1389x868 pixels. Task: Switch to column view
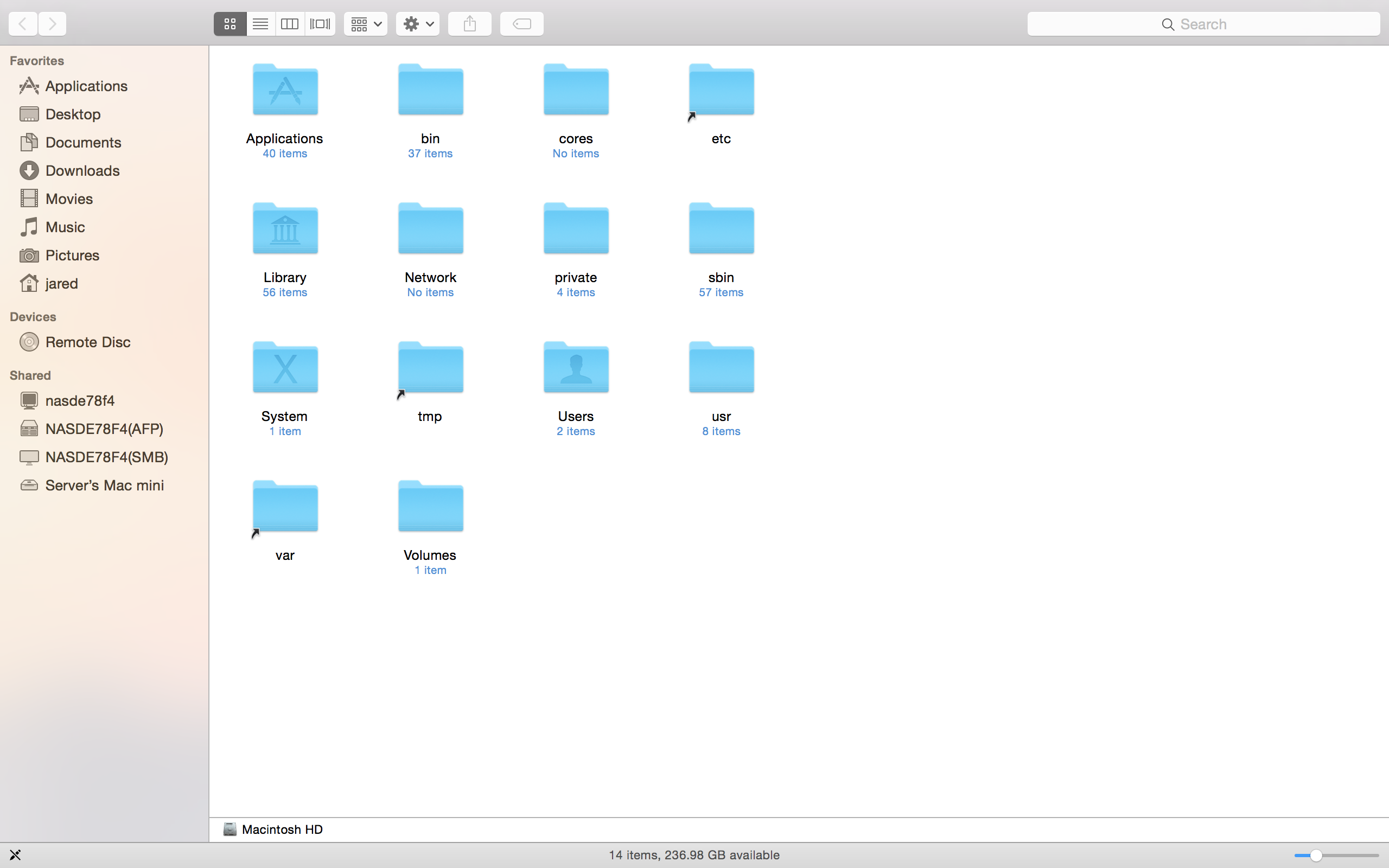coord(290,23)
